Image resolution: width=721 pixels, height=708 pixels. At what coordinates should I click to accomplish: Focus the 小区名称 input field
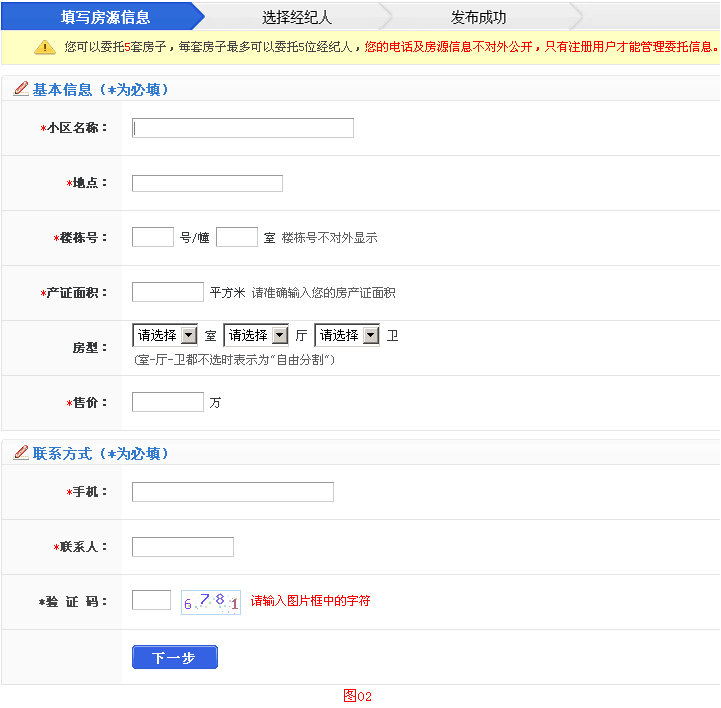click(243, 128)
